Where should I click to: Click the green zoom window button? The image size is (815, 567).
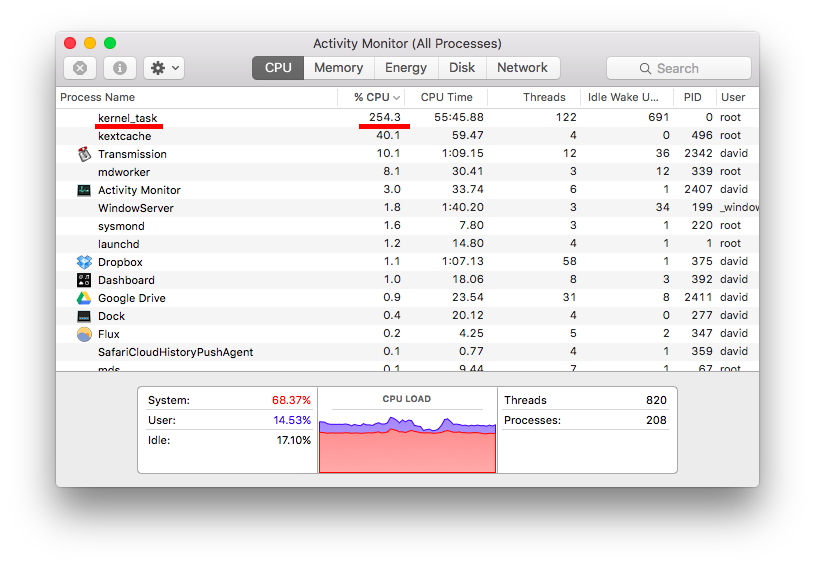(110, 43)
